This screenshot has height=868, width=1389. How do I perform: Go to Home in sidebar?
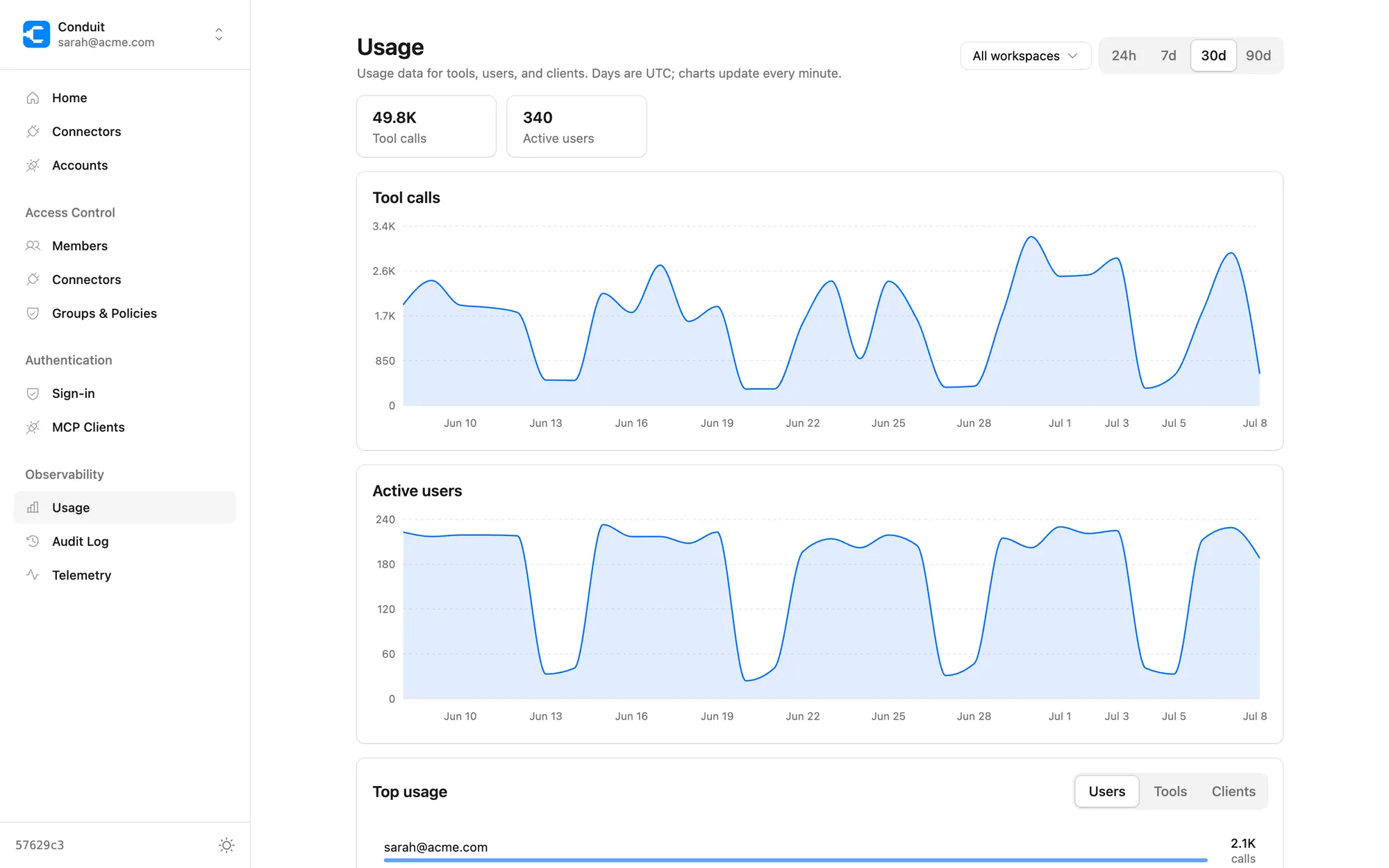[125, 98]
